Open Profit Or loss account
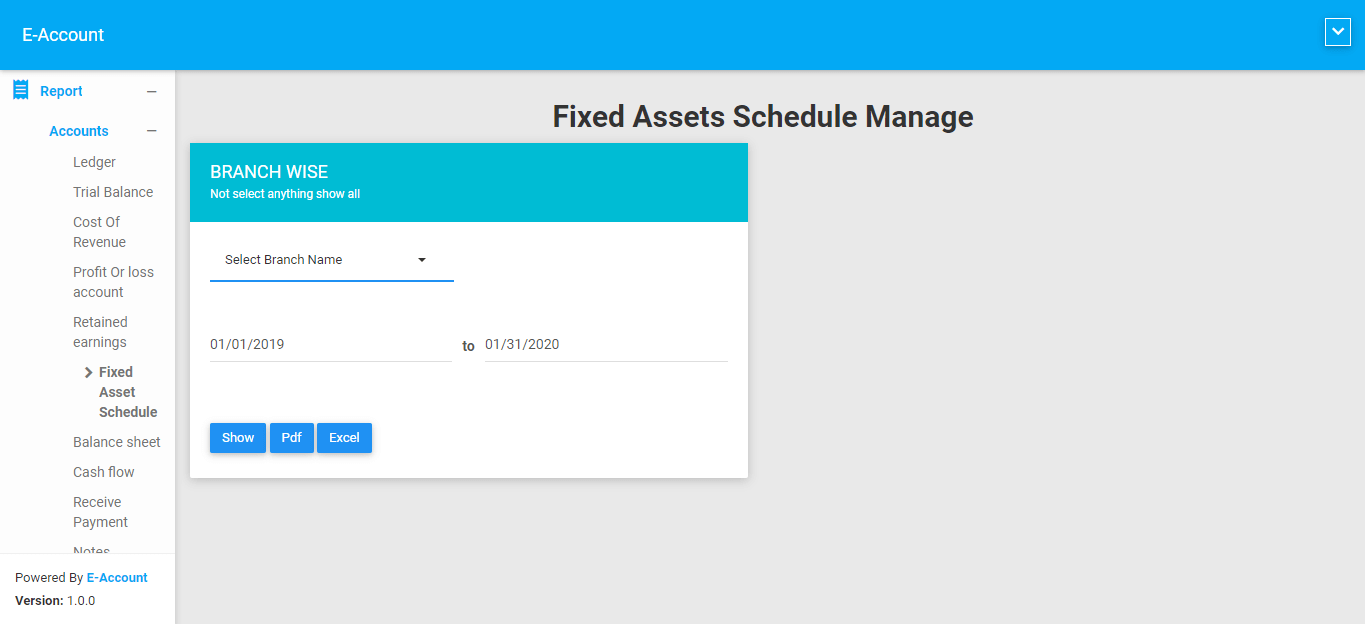 (113, 282)
